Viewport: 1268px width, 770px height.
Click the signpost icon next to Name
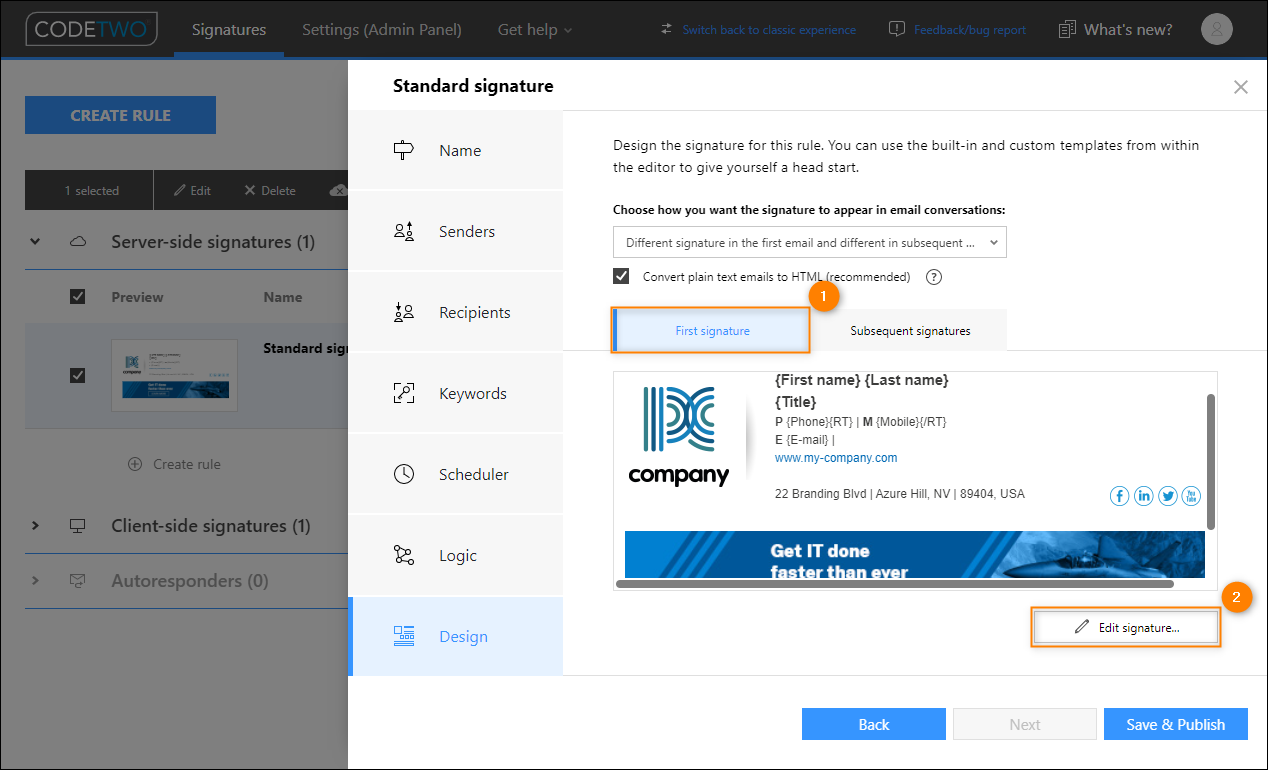pos(404,151)
